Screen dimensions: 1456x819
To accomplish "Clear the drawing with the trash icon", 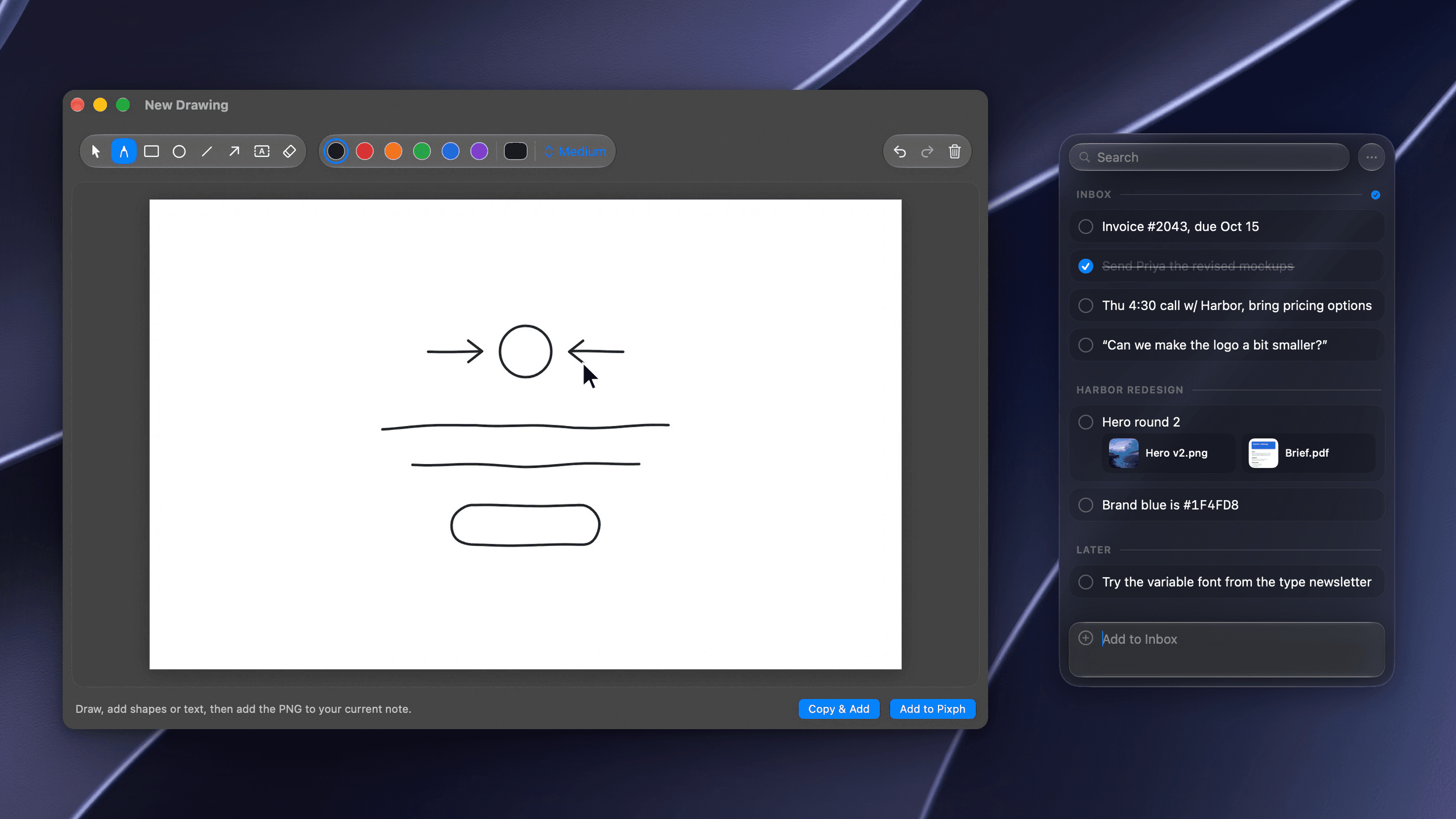I will click(x=955, y=151).
